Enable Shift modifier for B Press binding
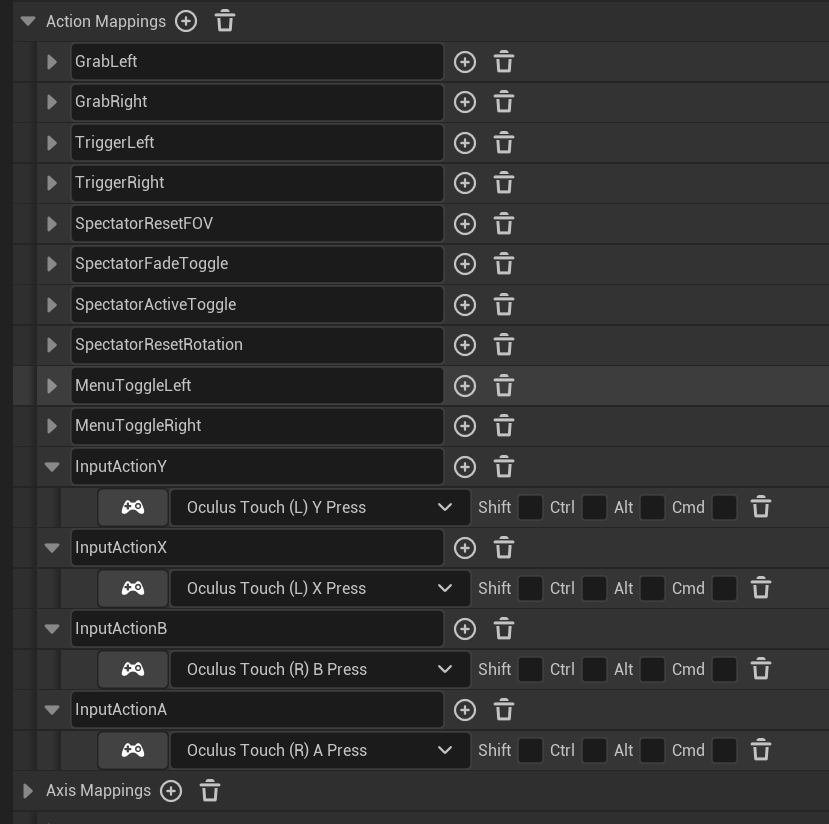Viewport: 829px width, 824px height. [530, 670]
